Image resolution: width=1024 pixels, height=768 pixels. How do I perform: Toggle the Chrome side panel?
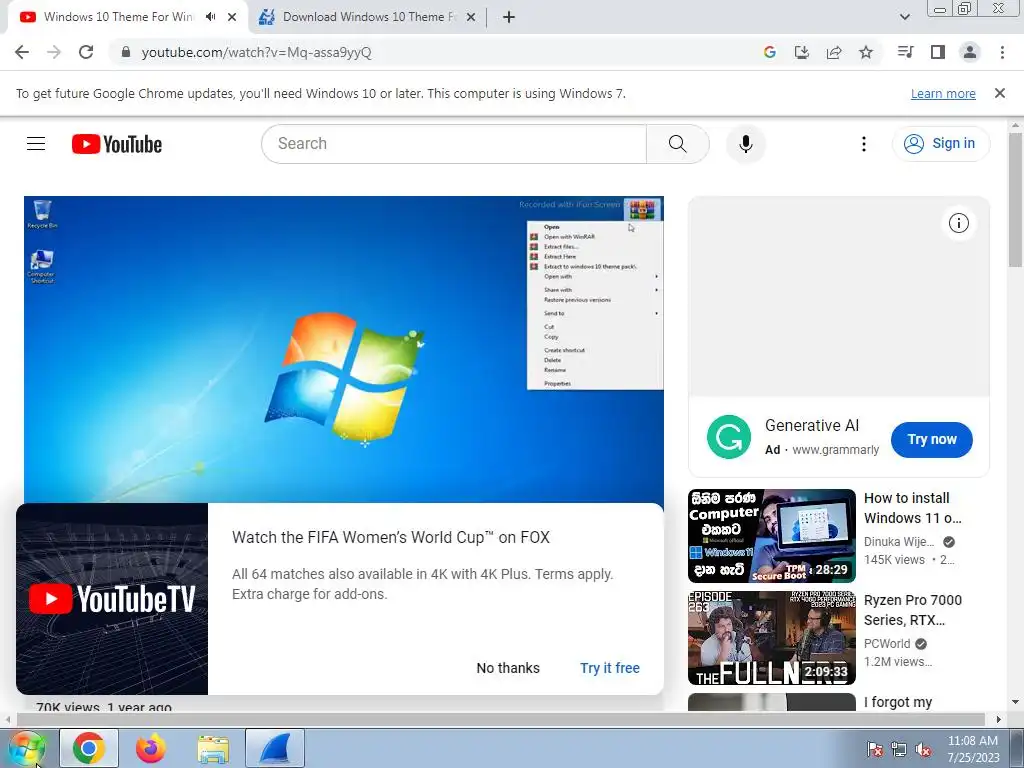tap(938, 52)
